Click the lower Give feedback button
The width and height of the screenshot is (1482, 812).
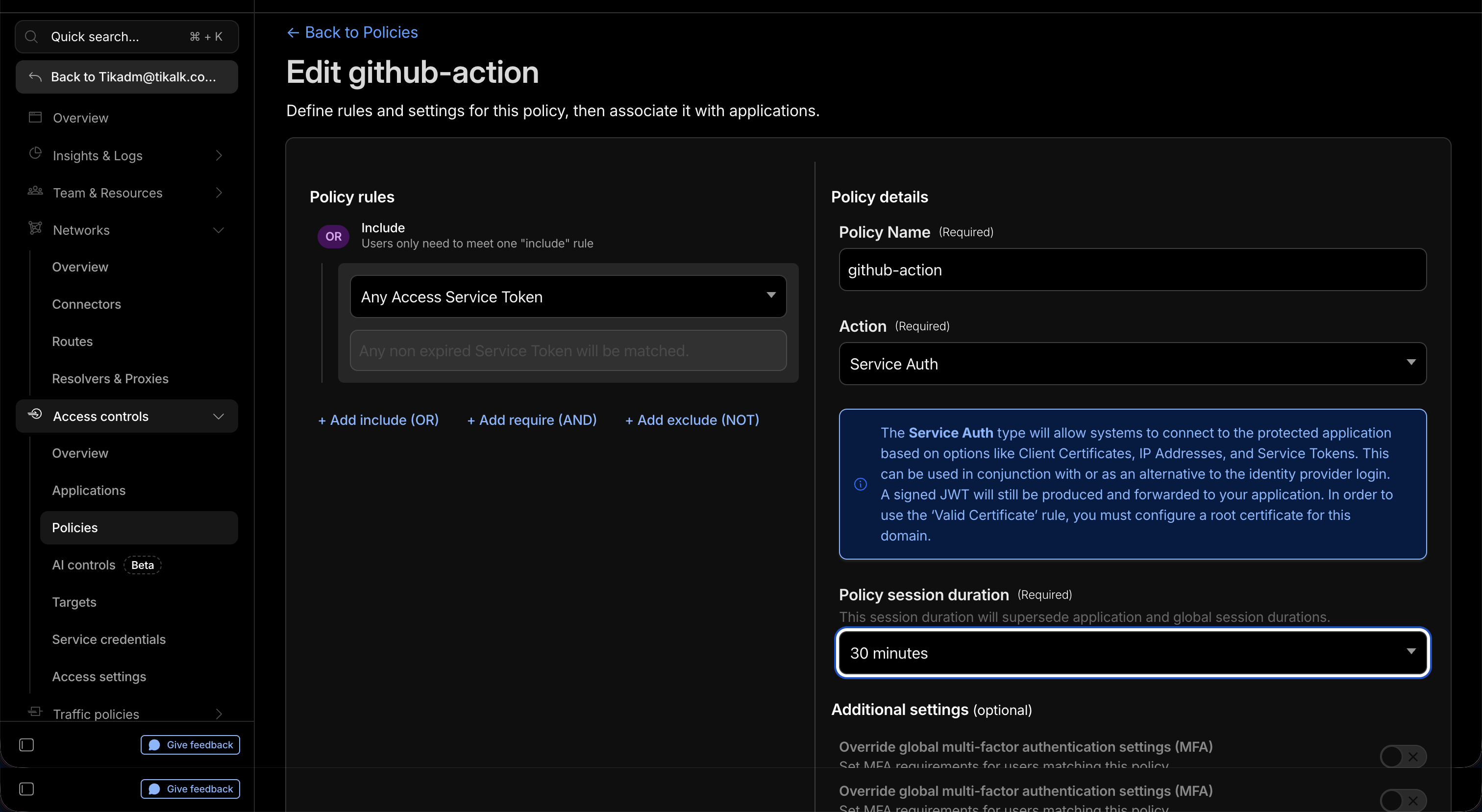point(190,788)
